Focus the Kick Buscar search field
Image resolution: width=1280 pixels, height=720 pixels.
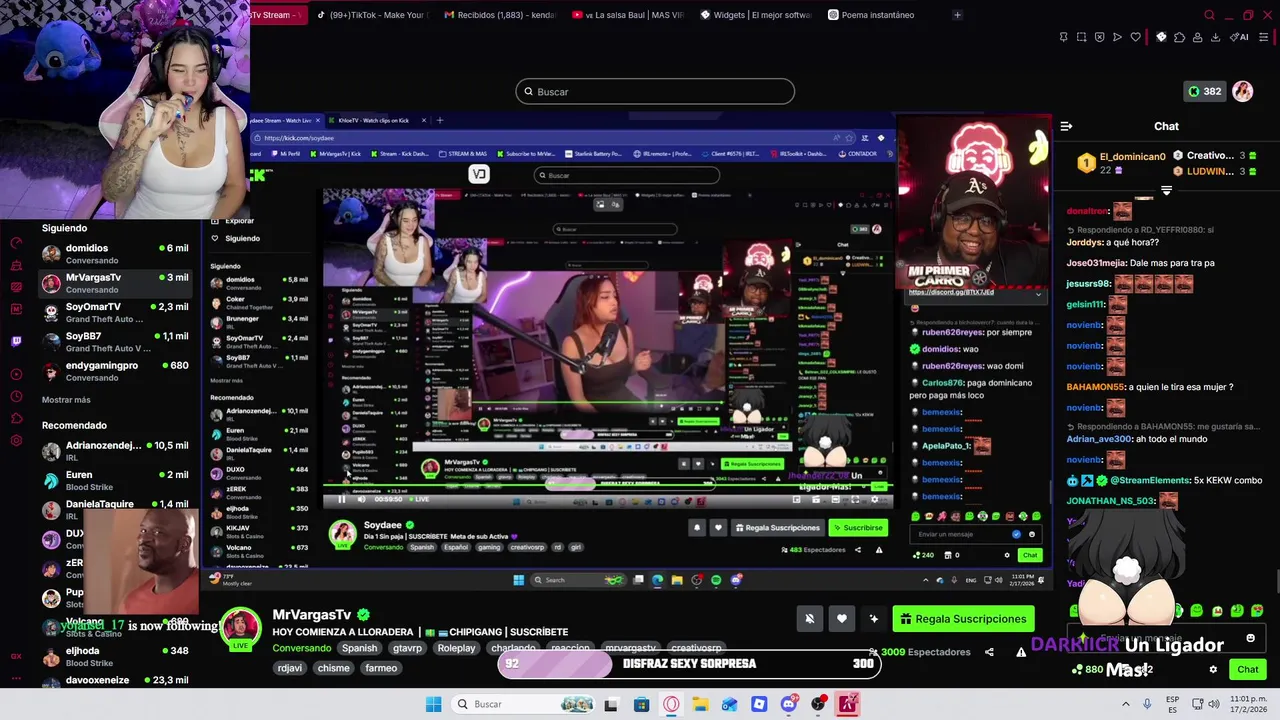click(655, 92)
